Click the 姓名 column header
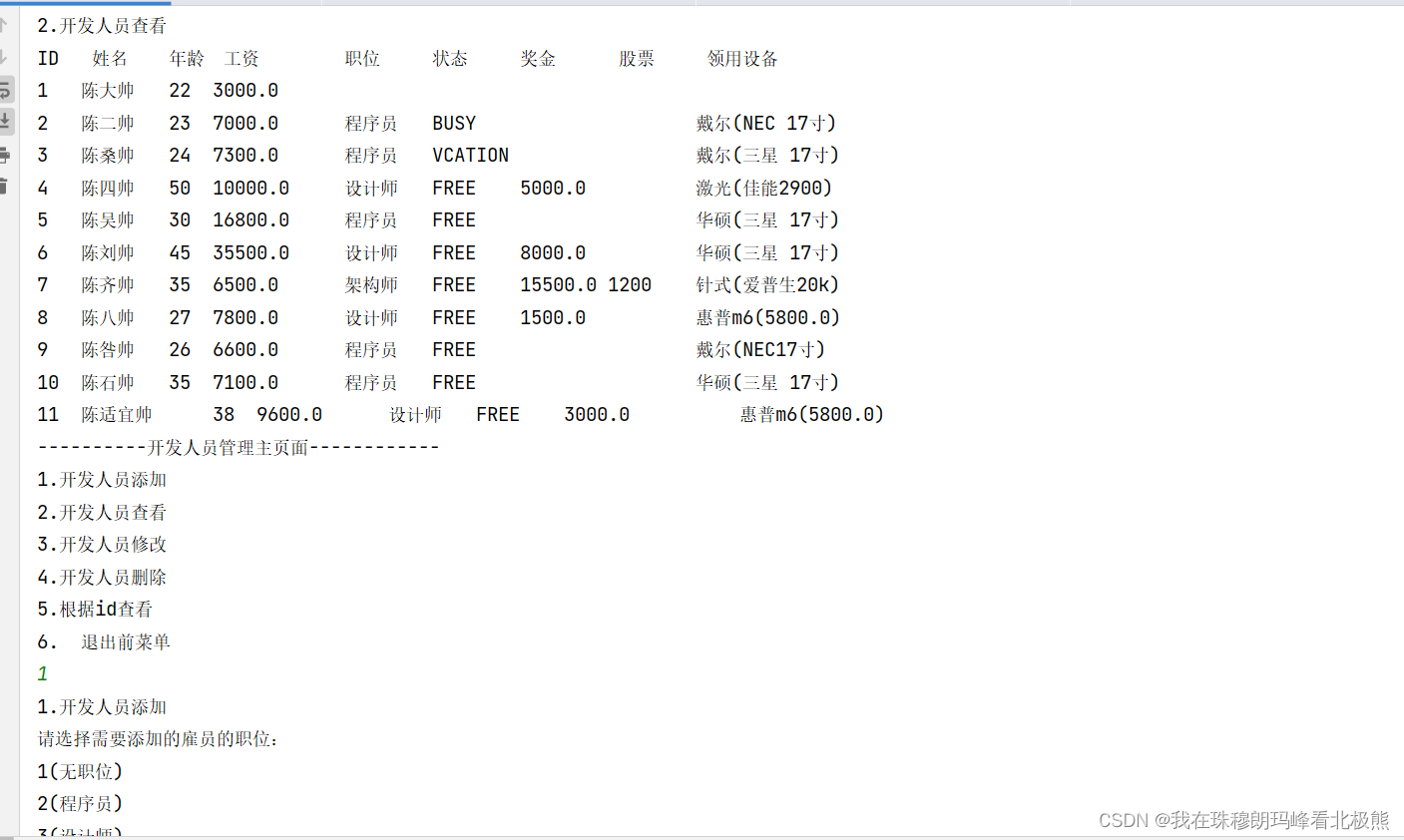1404x840 pixels. (110, 58)
